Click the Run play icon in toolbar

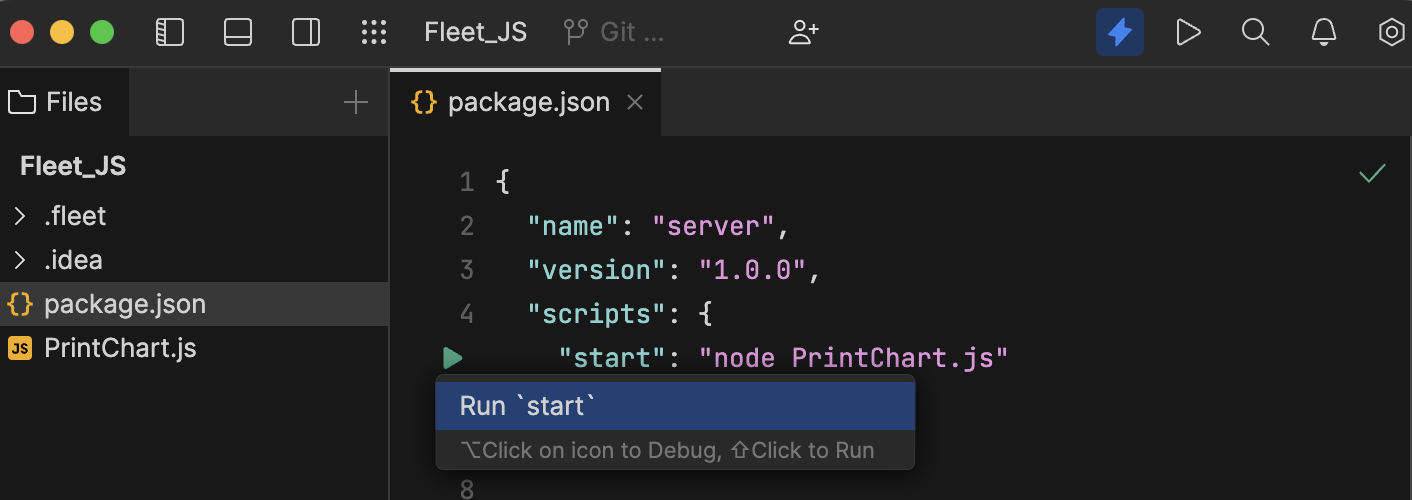pyautogui.click(x=1187, y=33)
